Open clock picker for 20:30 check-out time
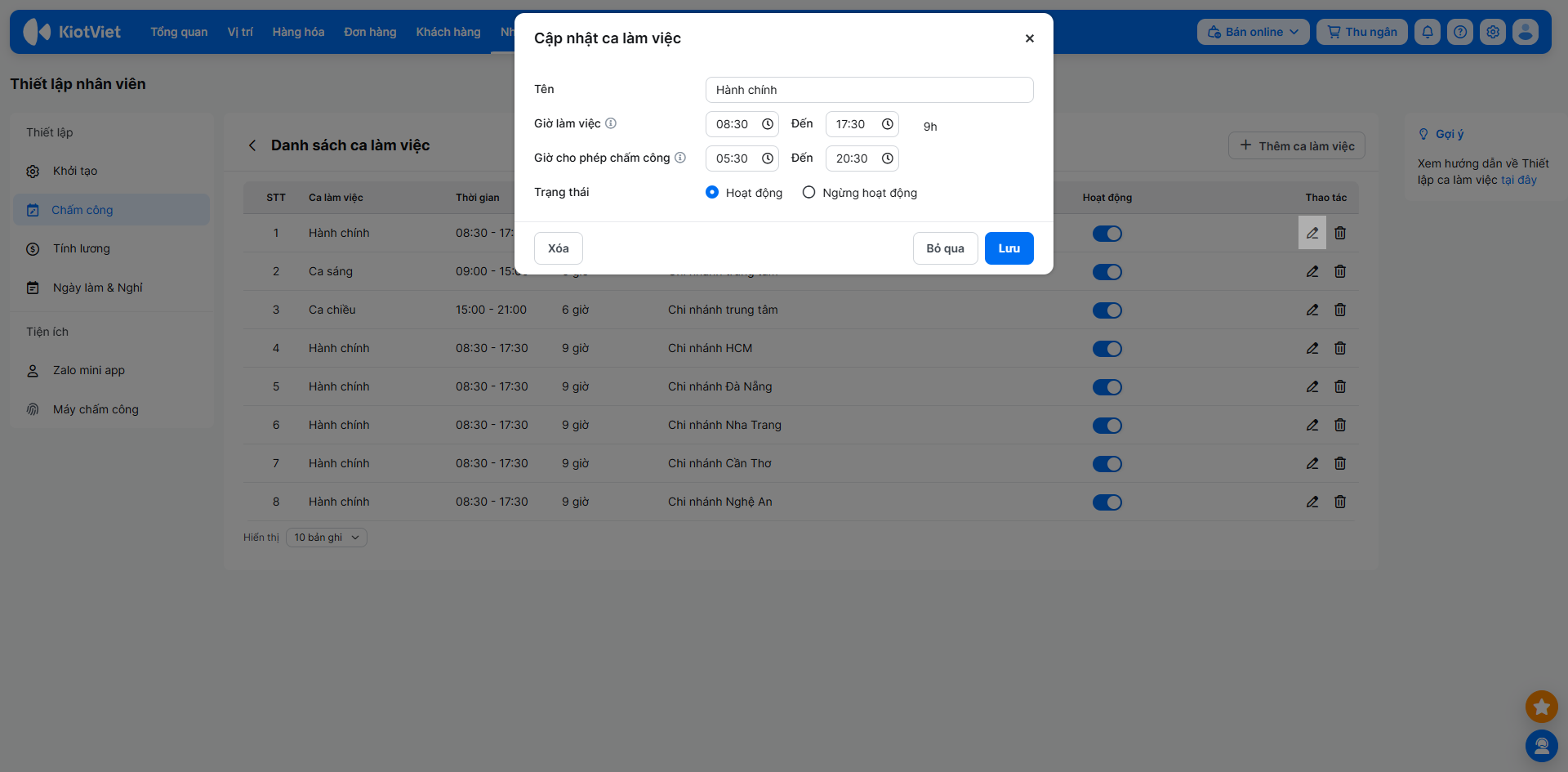This screenshot has width=1568, height=772. 888,158
